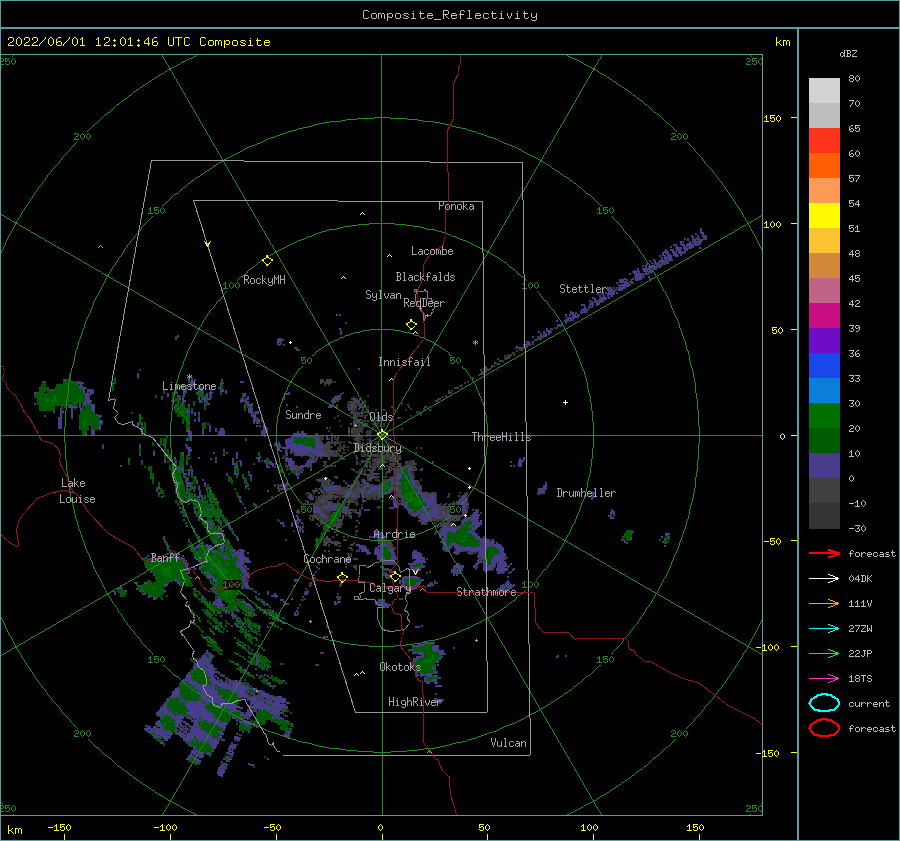
Task: Click the ThreeHills town label
Action: pos(502,437)
